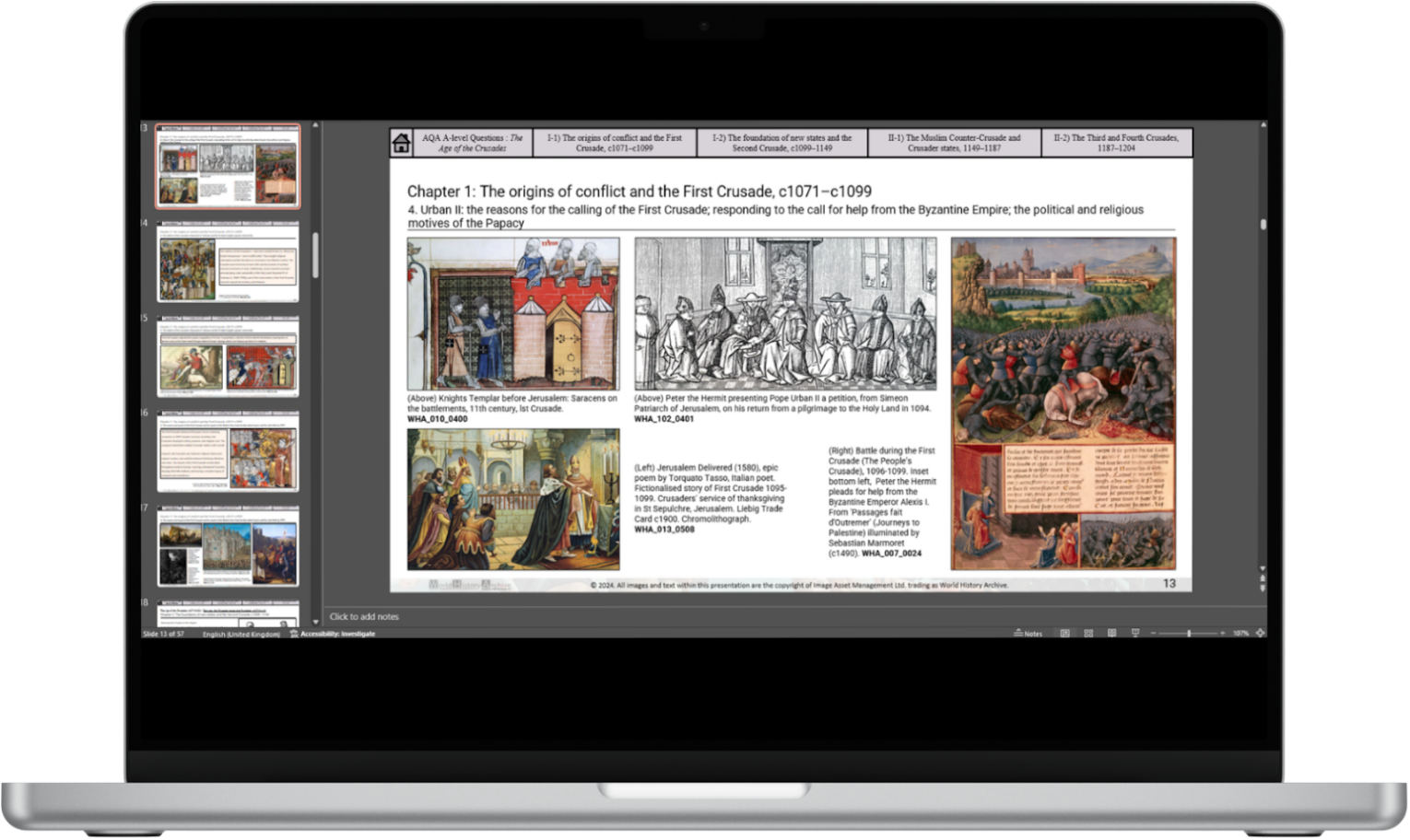Click English (United Kingdom) language indicator
Image resolution: width=1410 pixels, height=840 pixels.
coord(241,634)
